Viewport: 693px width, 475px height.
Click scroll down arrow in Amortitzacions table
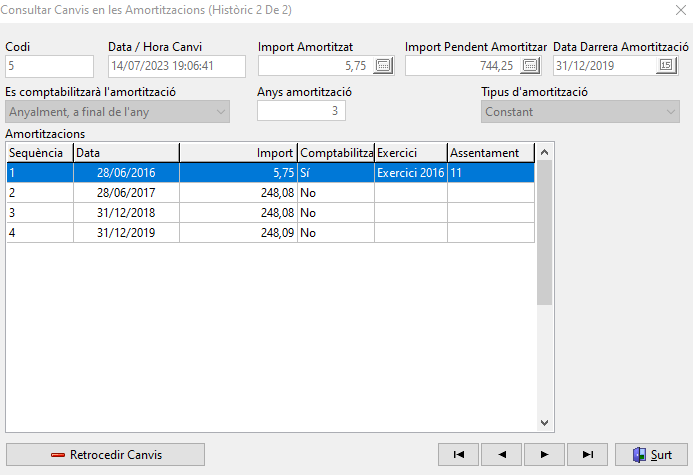(544, 423)
